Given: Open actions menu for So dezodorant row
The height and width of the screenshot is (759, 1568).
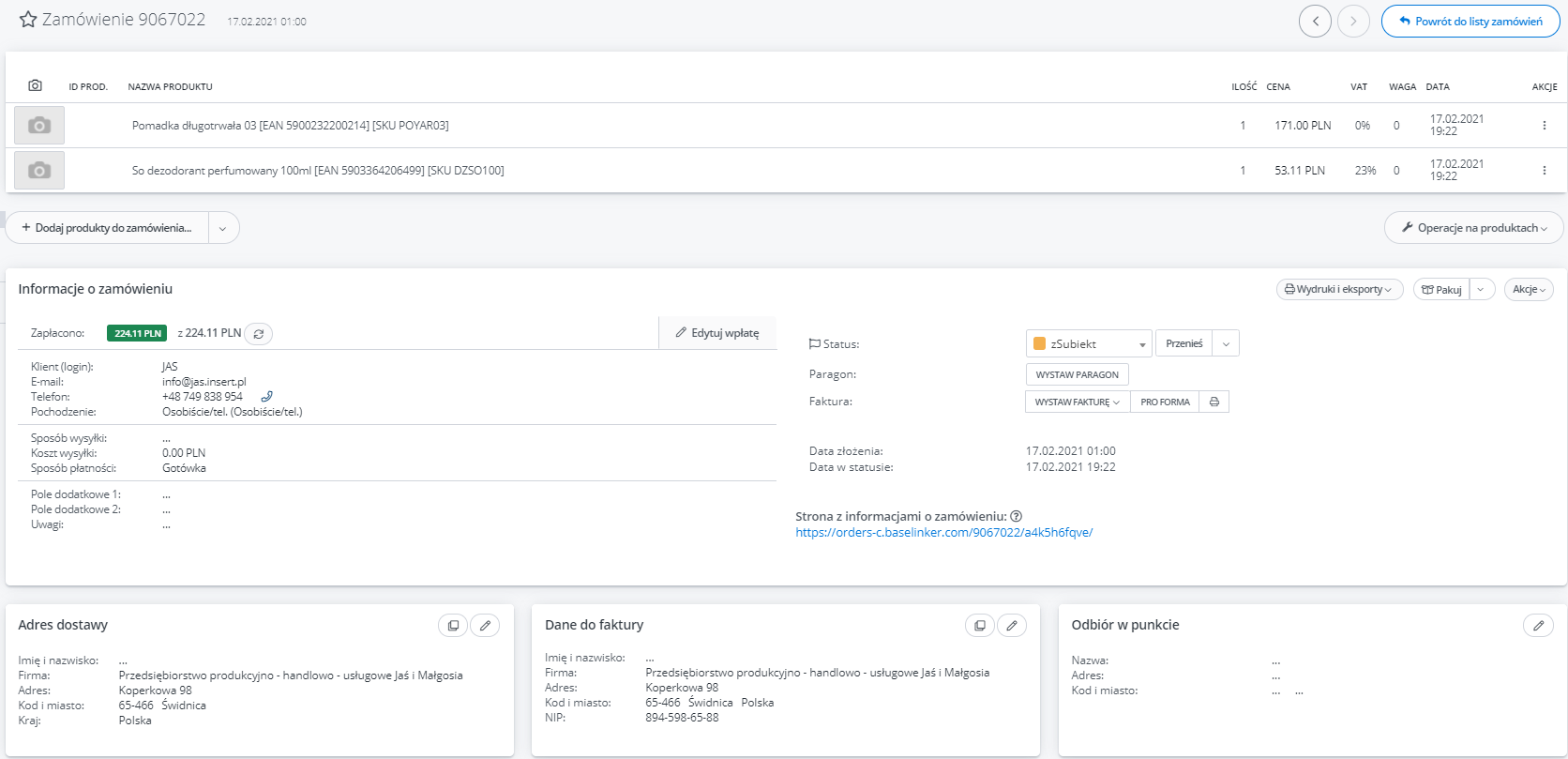Looking at the screenshot, I should 1544,170.
